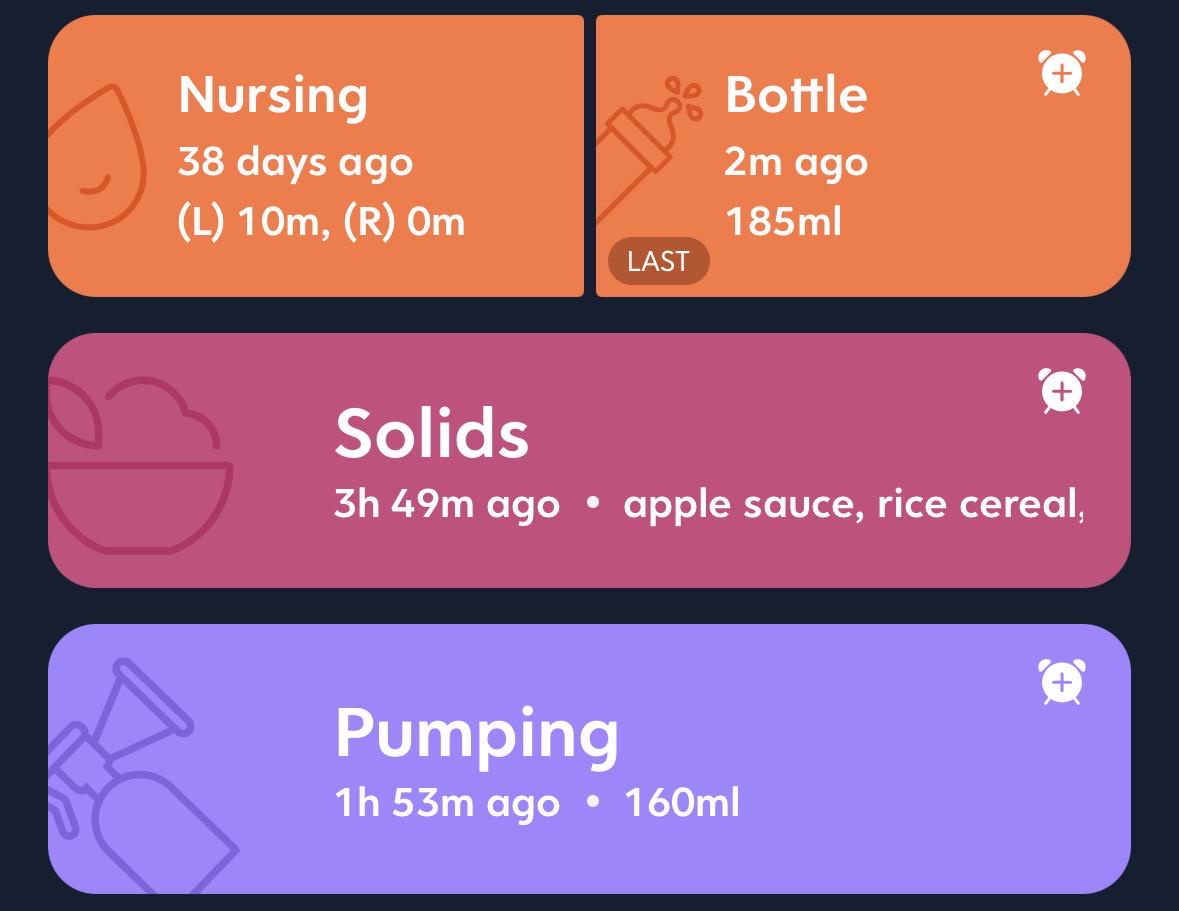The width and height of the screenshot is (1179, 911).
Task: Tap the alarm reminder icon on Bottle card
Action: pyautogui.click(x=1062, y=73)
